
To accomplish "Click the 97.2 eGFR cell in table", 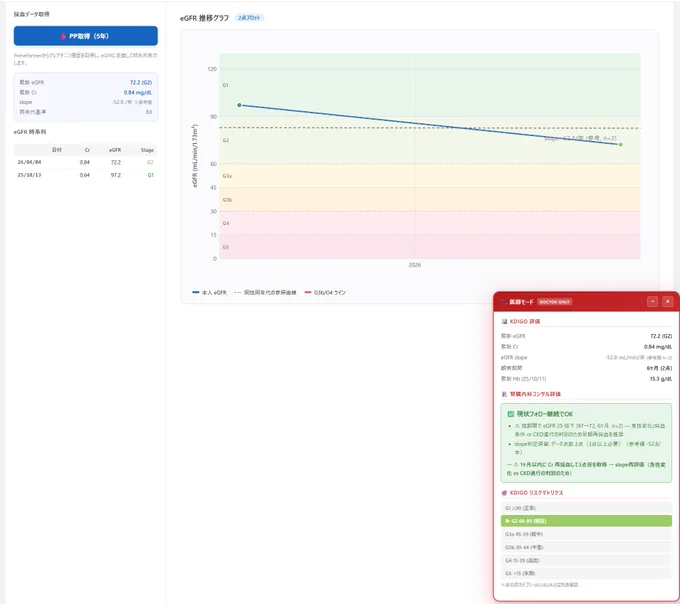I will pyautogui.click(x=116, y=175).
